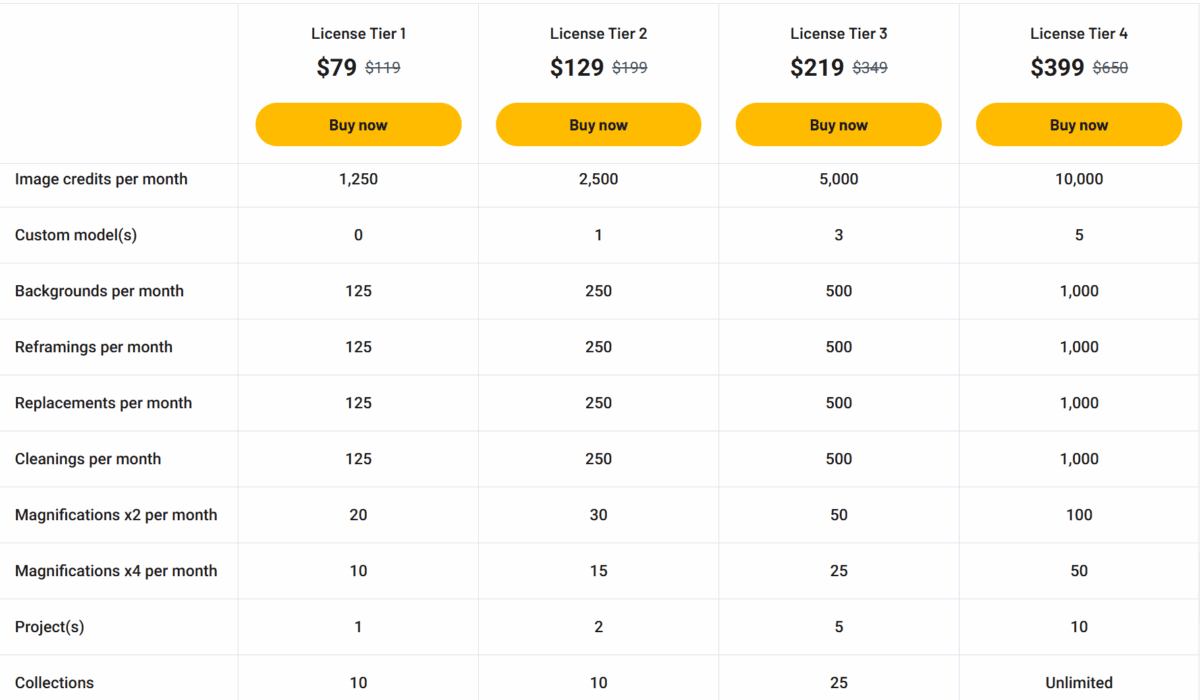Click the Project(s) row label
Image resolution: width=1200 pixels, height=700 pixels.
click(50, 627)
